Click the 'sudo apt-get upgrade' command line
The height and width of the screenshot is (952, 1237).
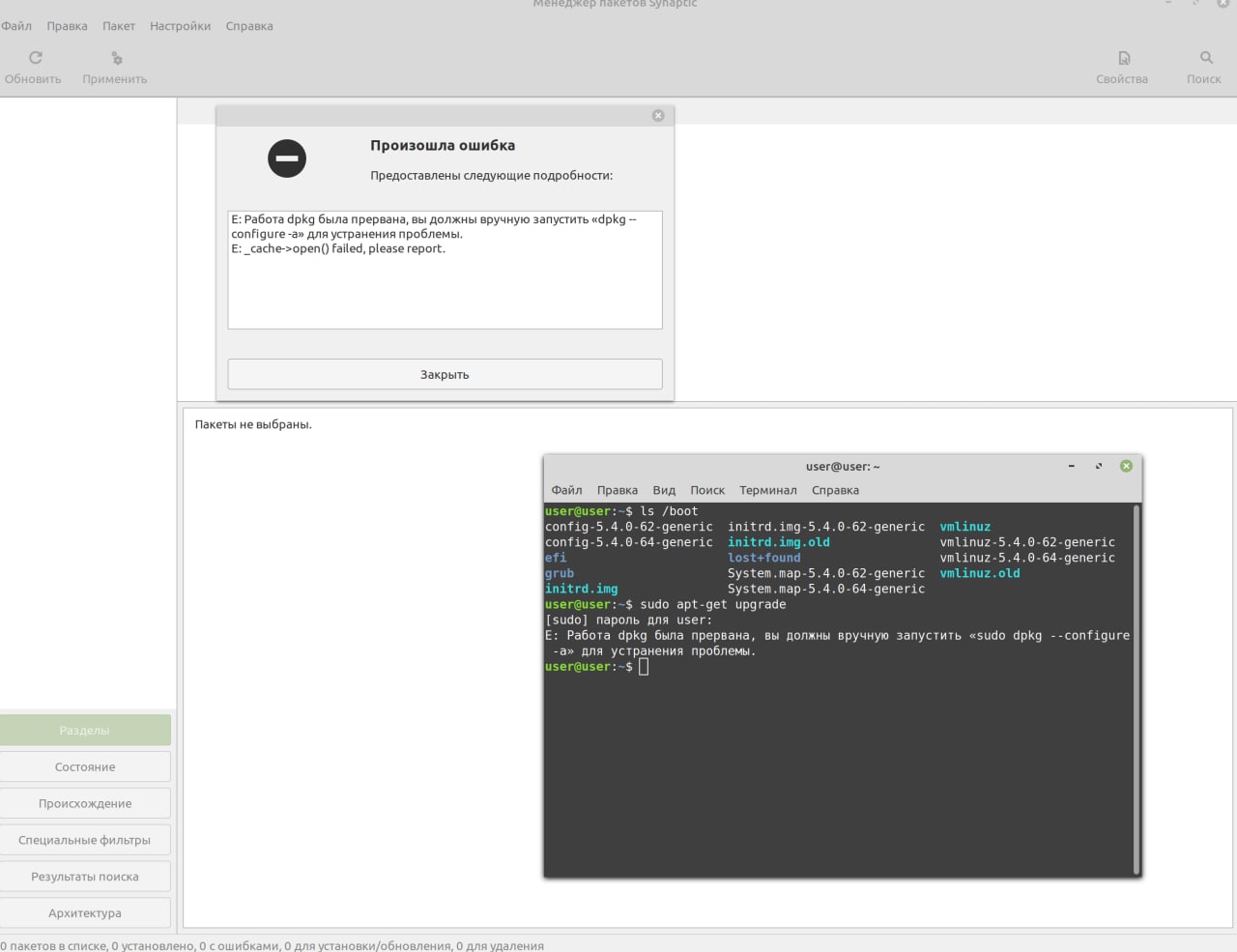point(713,604)
